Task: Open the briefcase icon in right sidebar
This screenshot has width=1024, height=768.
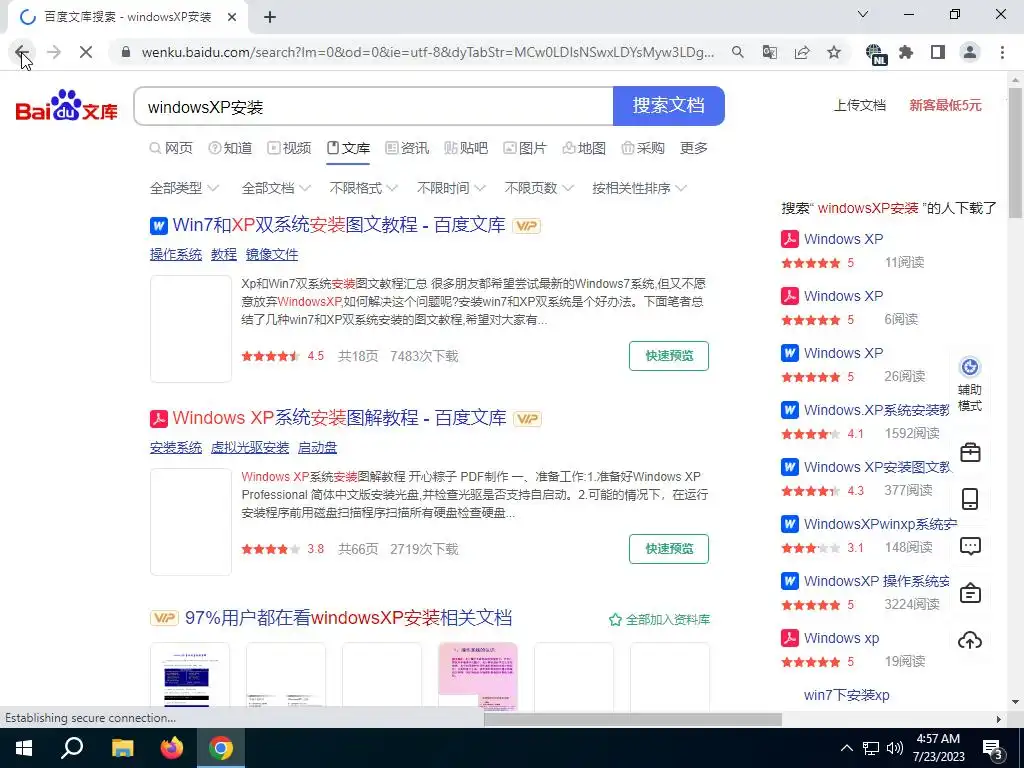Action: point(970,452)
